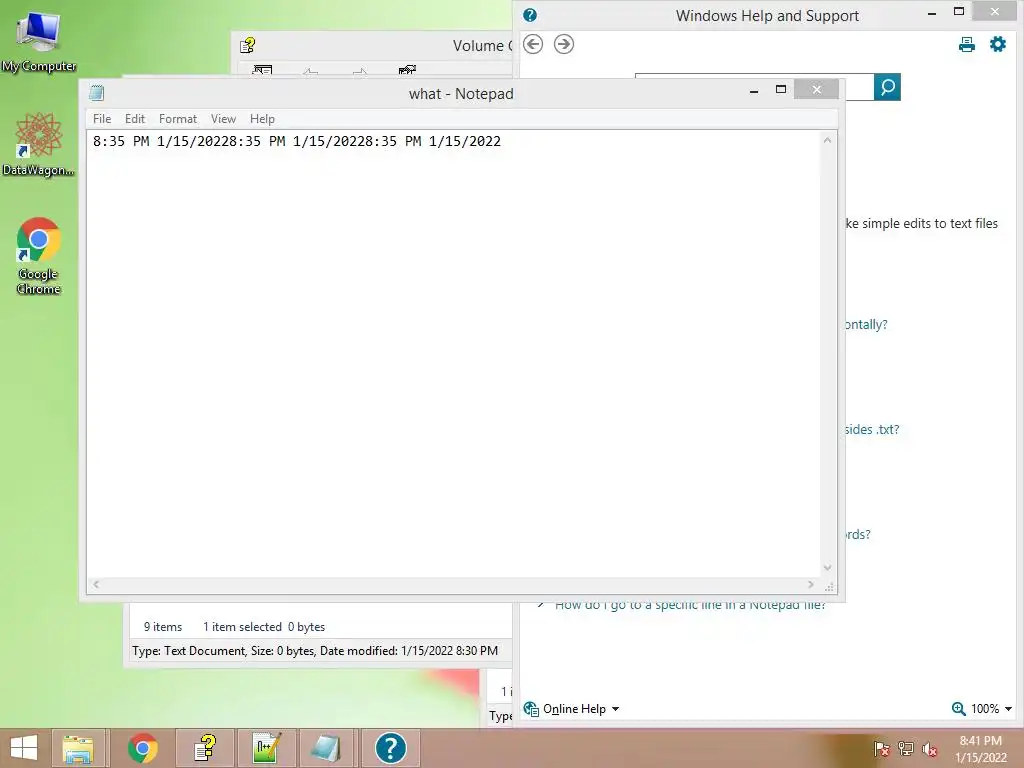The image size is (1024, 768).
Task: Maximize the Windows Help and Support window
Action: 959,12
